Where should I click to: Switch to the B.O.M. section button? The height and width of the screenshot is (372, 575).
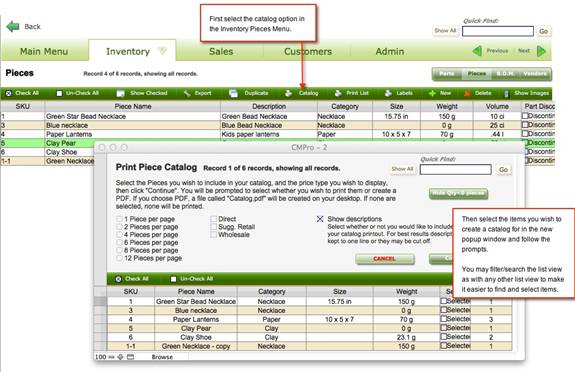click(x=505, y=74)
